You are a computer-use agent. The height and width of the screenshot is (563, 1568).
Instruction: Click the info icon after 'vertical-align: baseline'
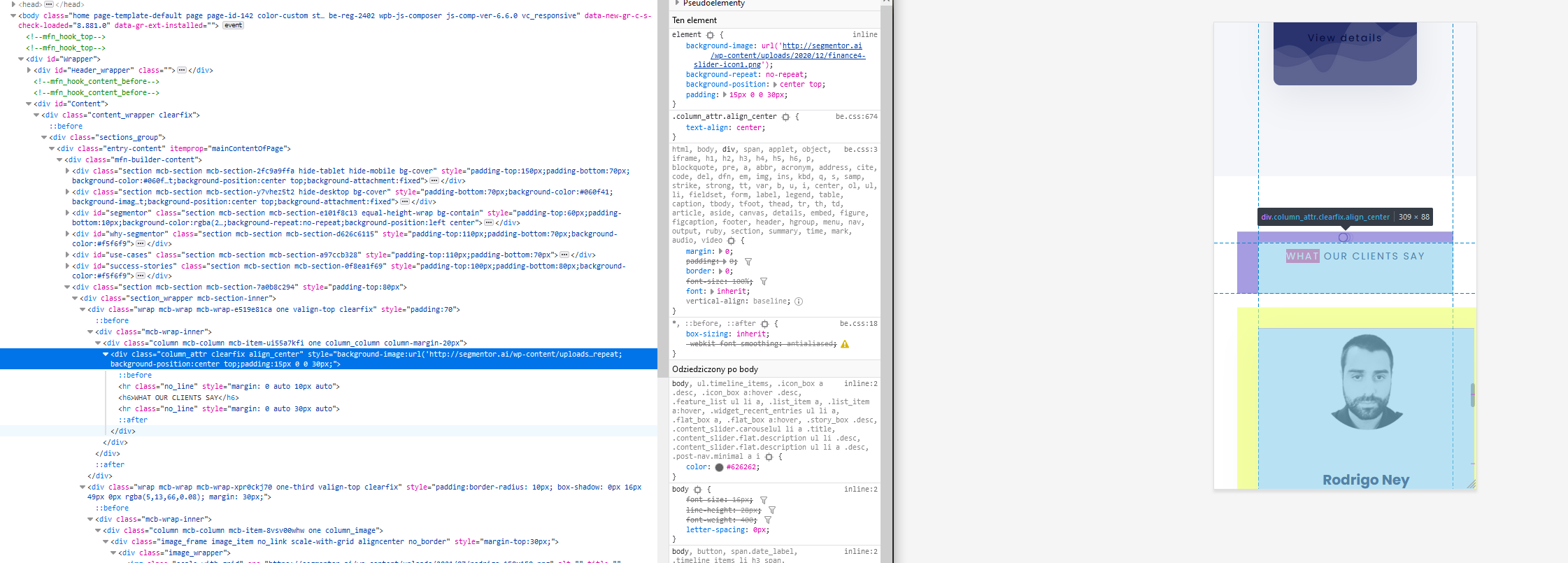(799, 301)
